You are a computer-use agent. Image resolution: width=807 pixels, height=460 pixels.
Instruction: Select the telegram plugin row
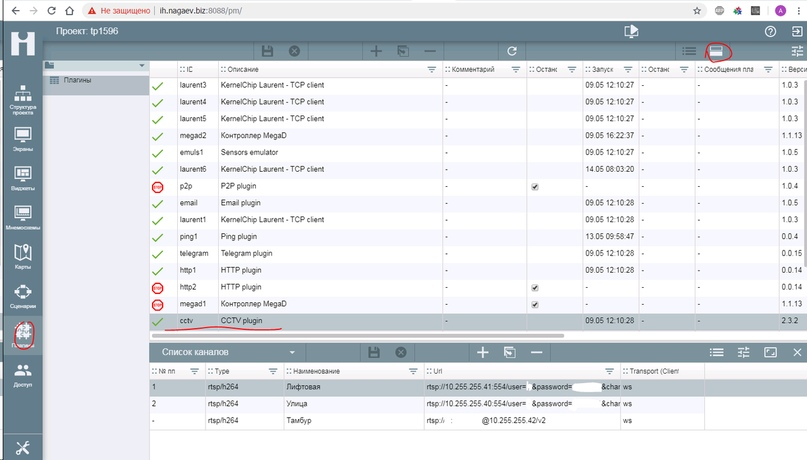[476, 254]
